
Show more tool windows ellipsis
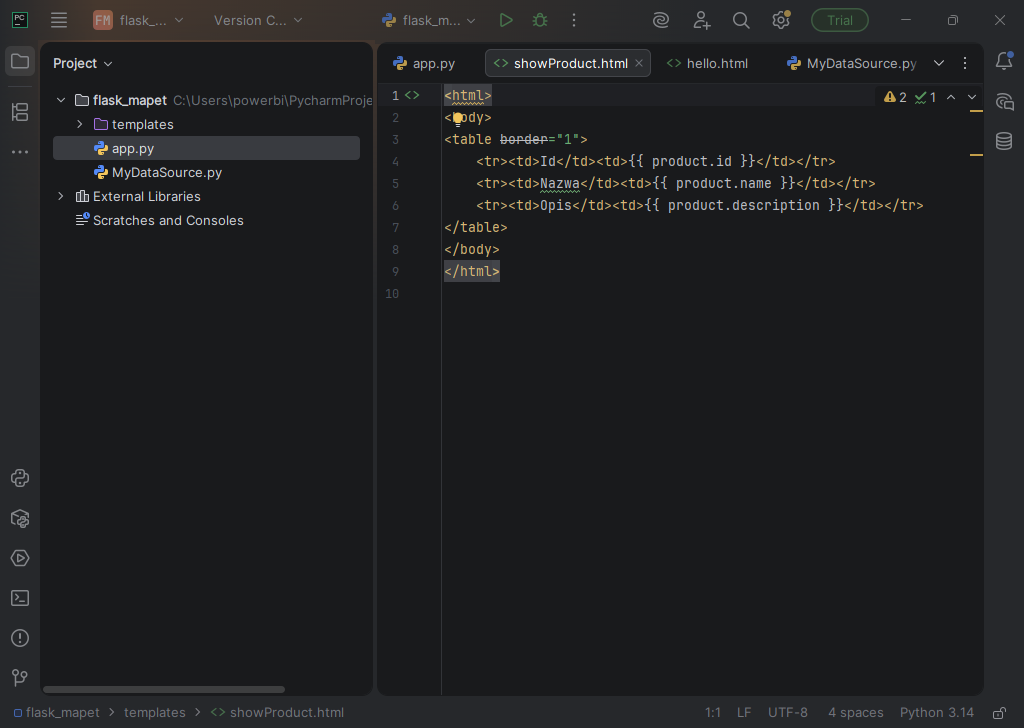tap(20, 152)
